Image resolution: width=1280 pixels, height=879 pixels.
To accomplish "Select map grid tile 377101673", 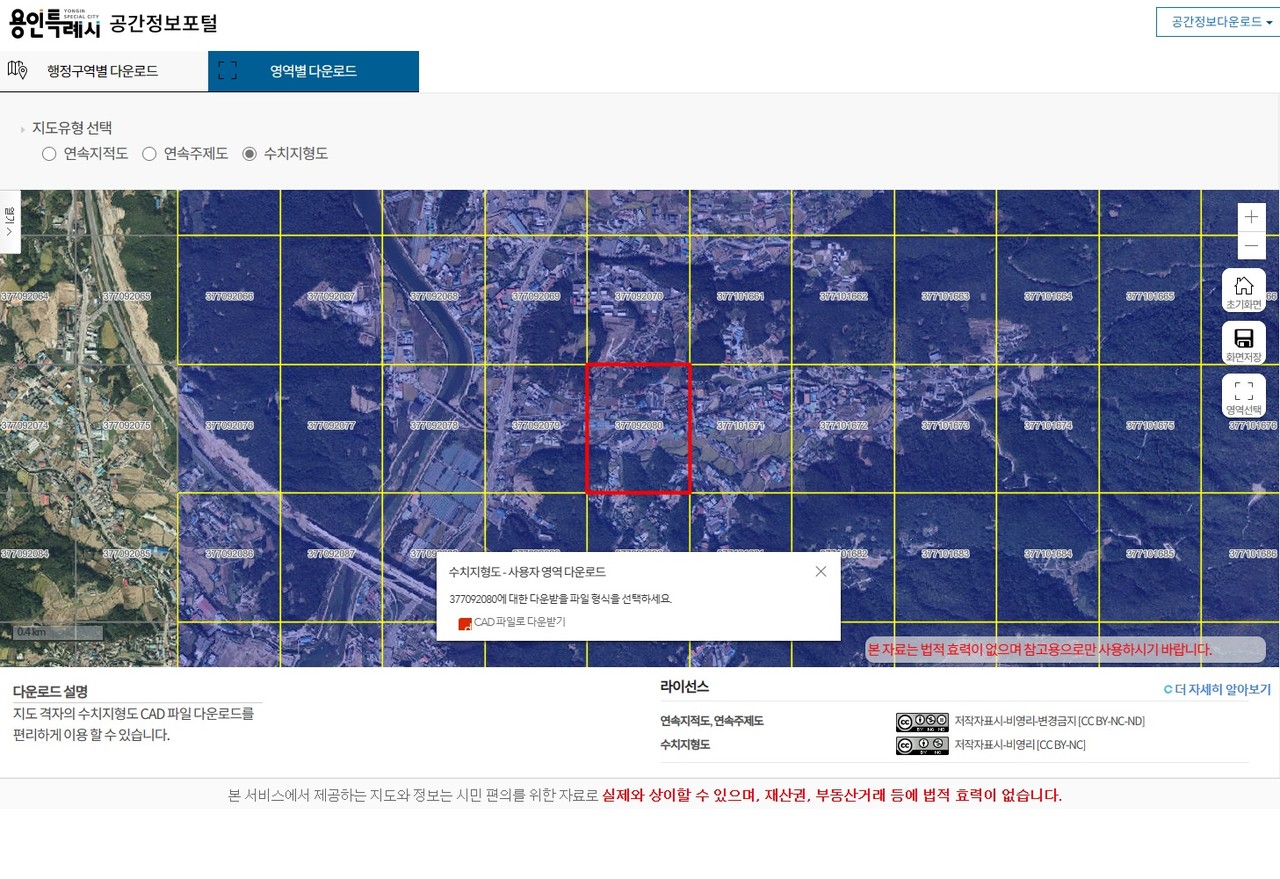I will pos(945,427).
